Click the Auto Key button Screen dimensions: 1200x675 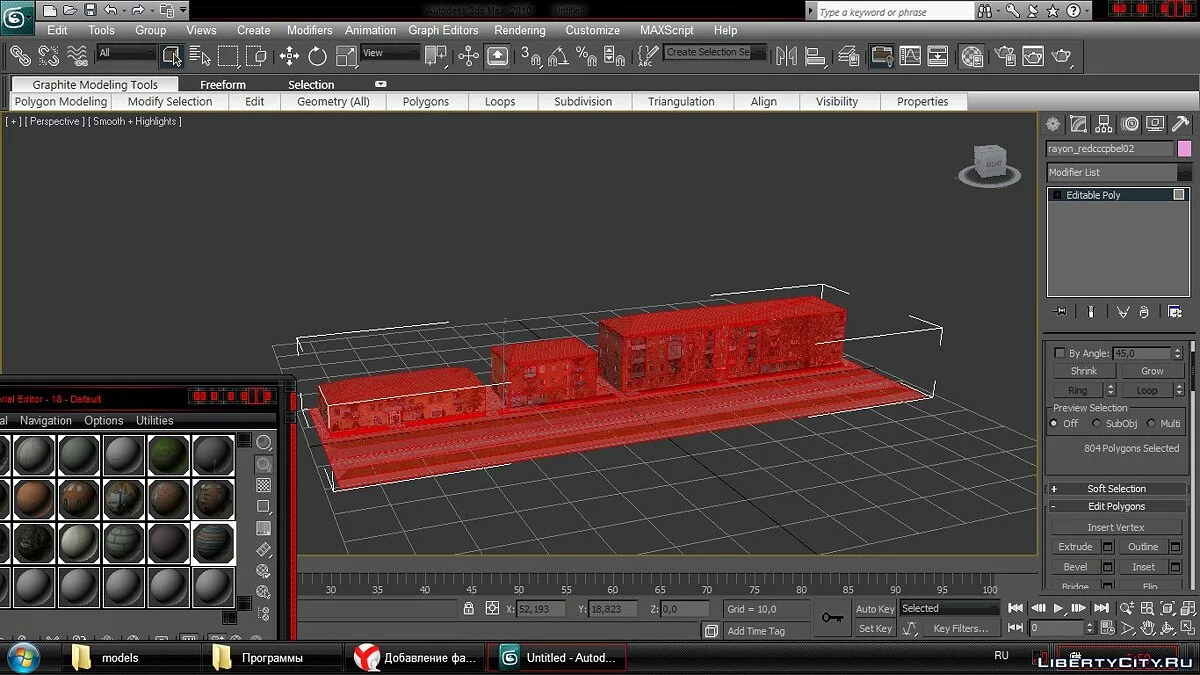click(875, 608)
